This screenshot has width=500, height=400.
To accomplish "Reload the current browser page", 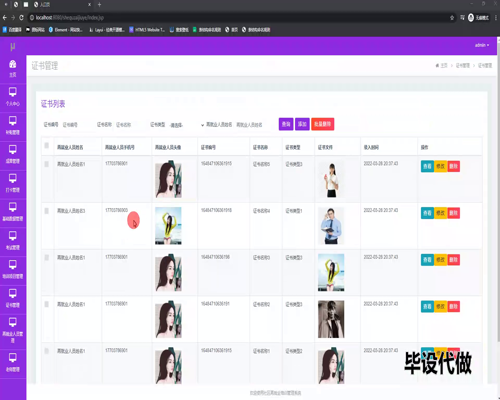I will click(x=21, y=18).
